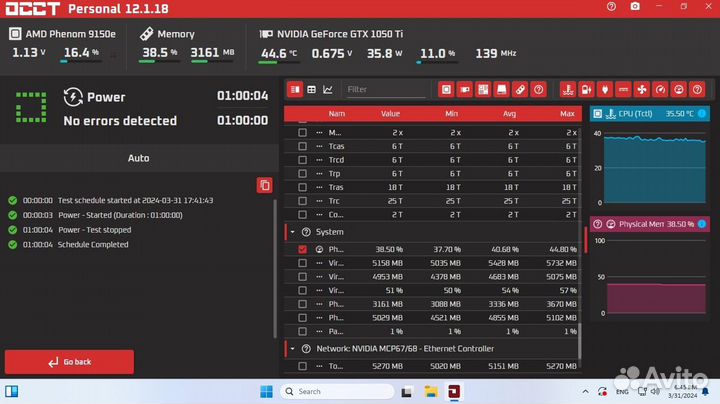Screen dimensions: 720x404
Task: Click the "No errors detected" status text
Action: click(x=120, y=121)
